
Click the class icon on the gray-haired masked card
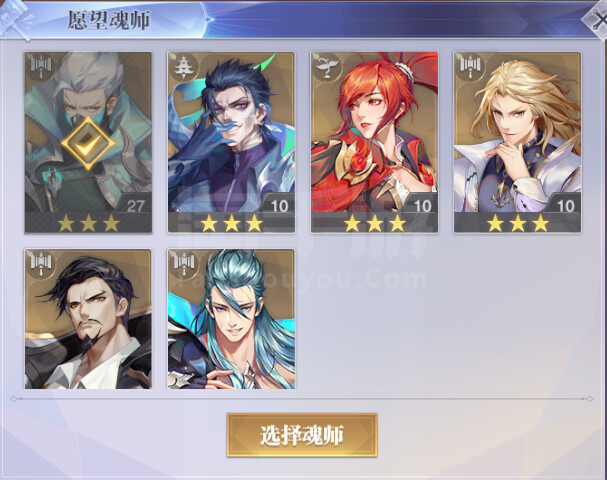(41, 65)
